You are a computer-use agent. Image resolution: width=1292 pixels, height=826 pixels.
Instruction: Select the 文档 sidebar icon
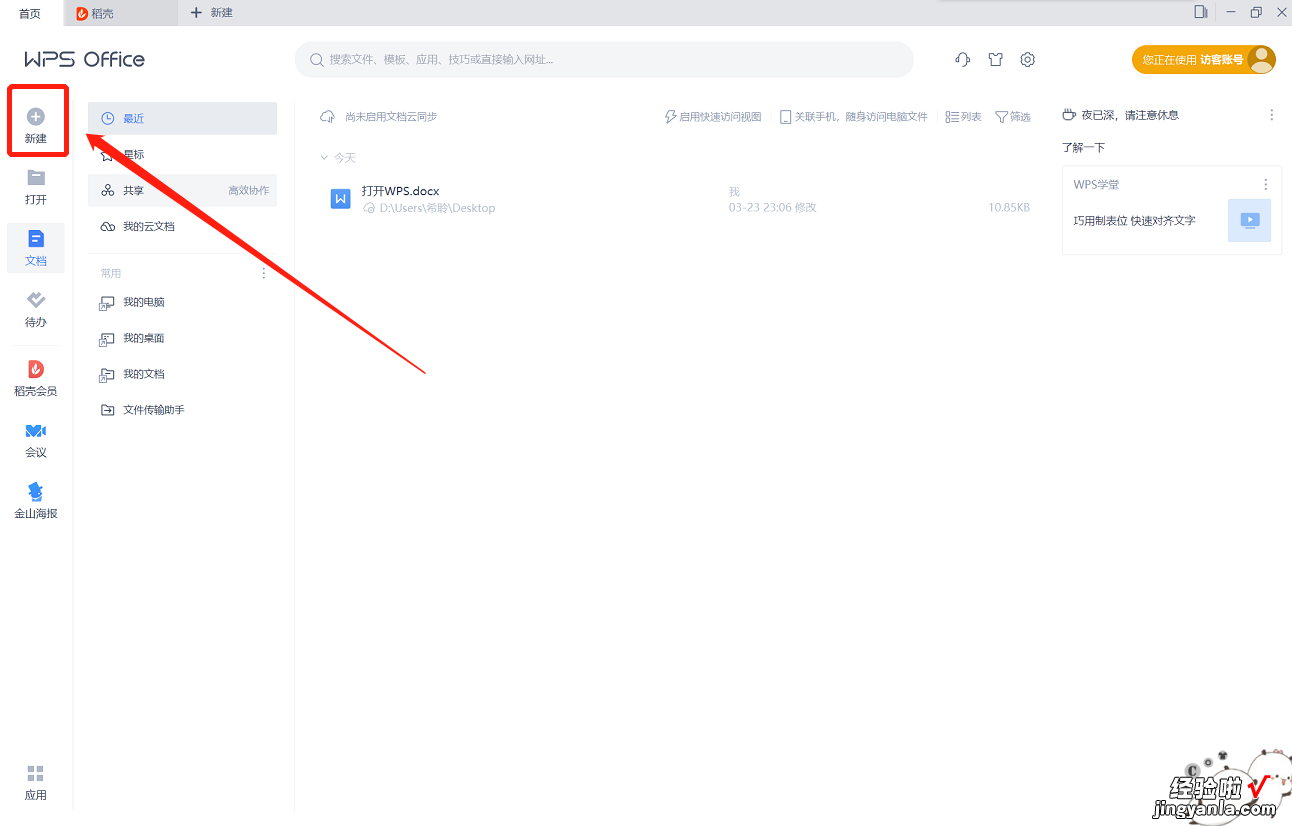[x=36, y=239]
